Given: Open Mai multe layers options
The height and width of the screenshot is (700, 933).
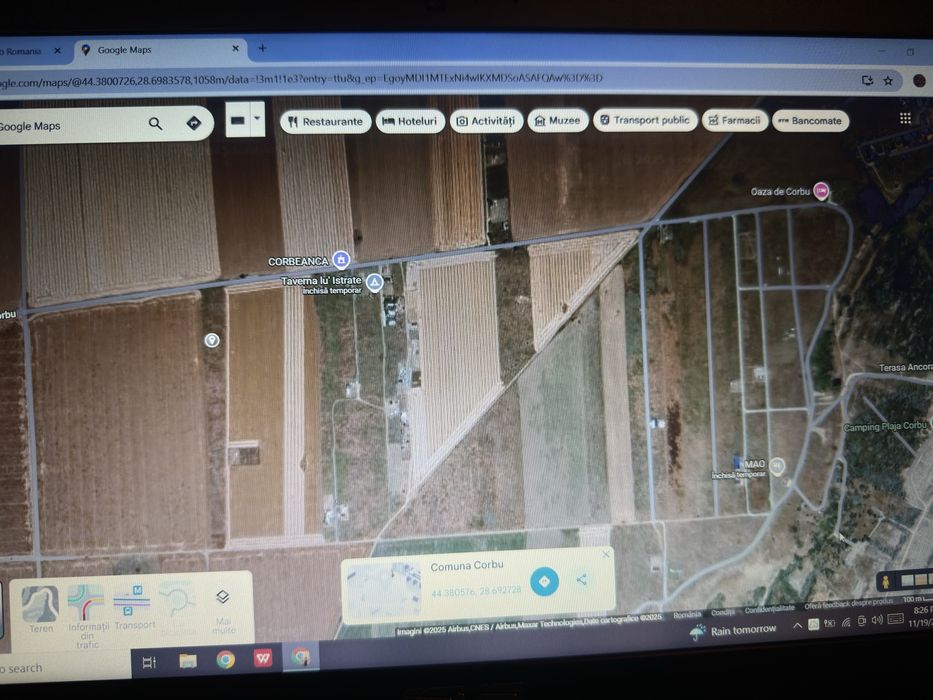Looking at the screenshot, I should (223, 610).
